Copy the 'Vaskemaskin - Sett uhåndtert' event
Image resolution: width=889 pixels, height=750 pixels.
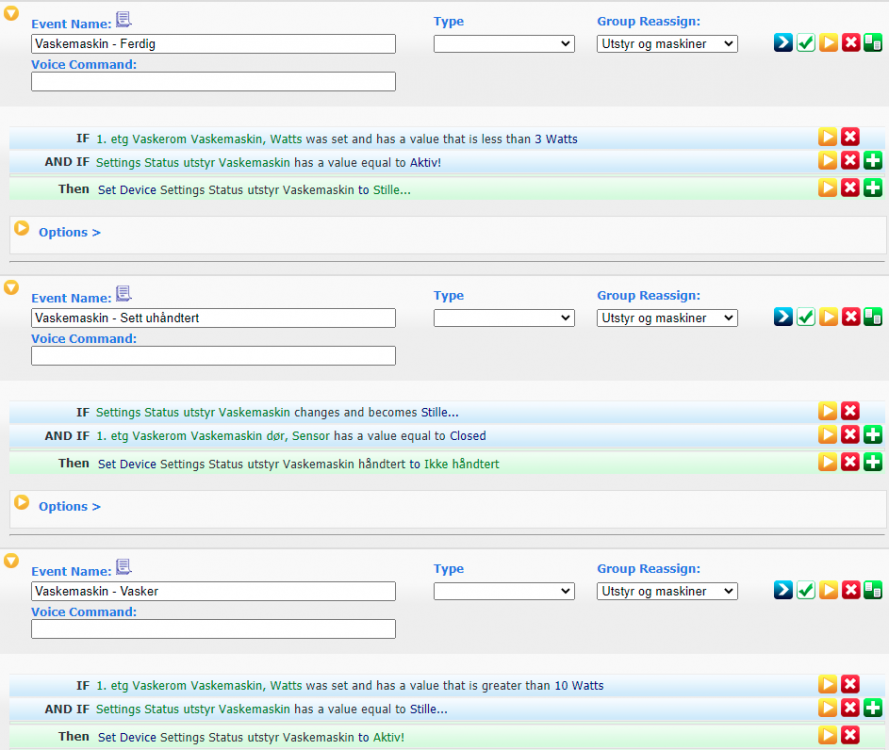(873, 317)
